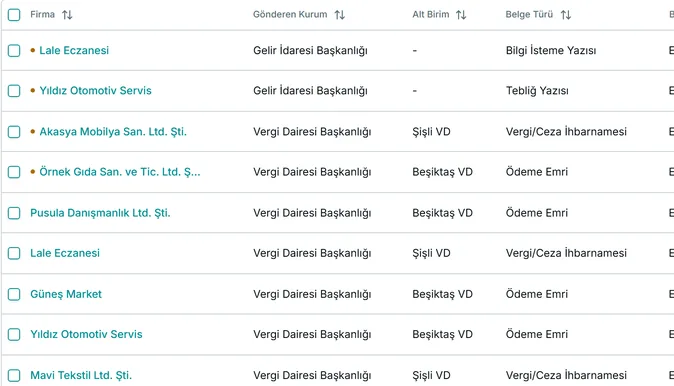
Task: Select checkbox for Akasya Mobilya San. Ltd. Şti.
Action: [x=14, y=132]
